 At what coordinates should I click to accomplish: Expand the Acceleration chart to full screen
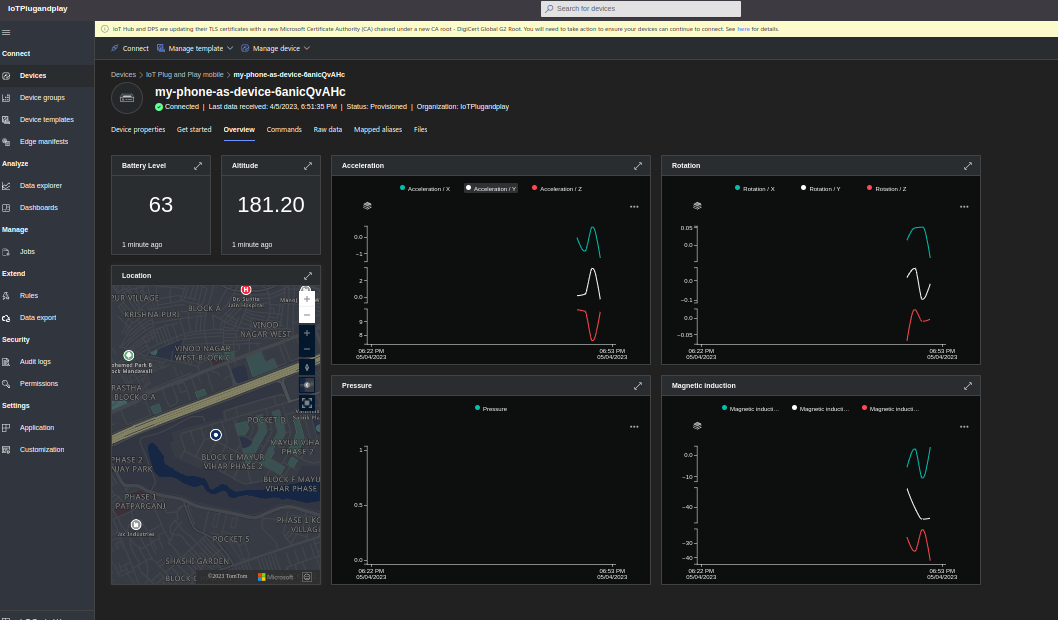coord(638,166)
